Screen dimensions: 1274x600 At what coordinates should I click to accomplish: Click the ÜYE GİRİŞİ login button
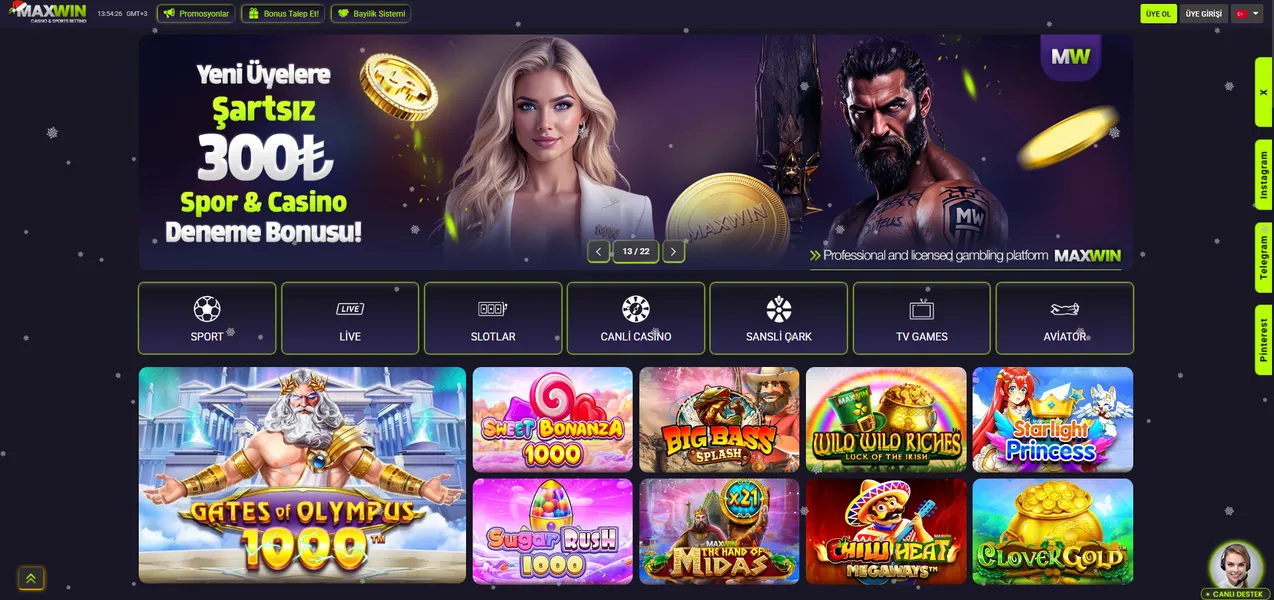1203,14
